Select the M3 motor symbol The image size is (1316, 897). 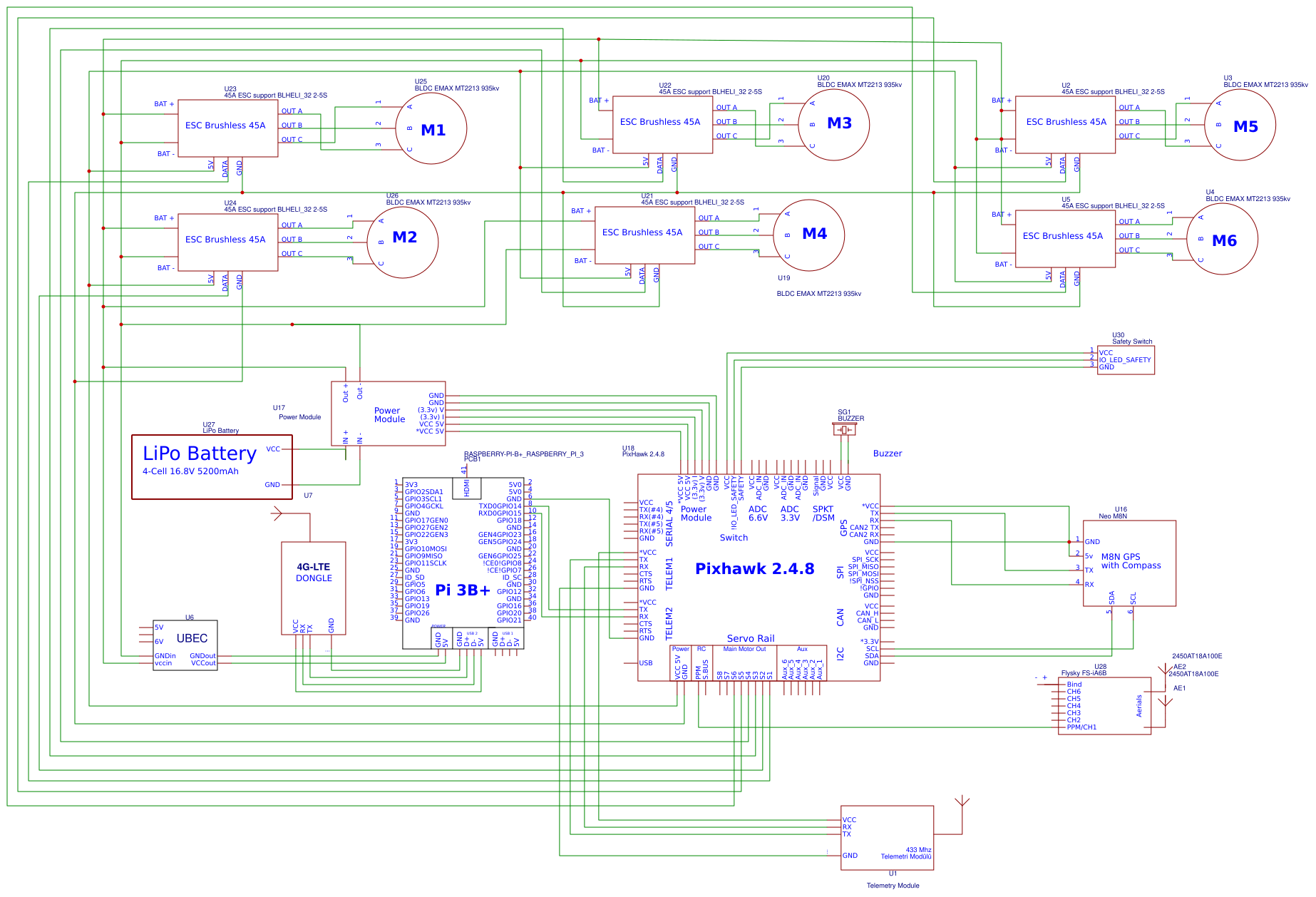coord(834,125)
